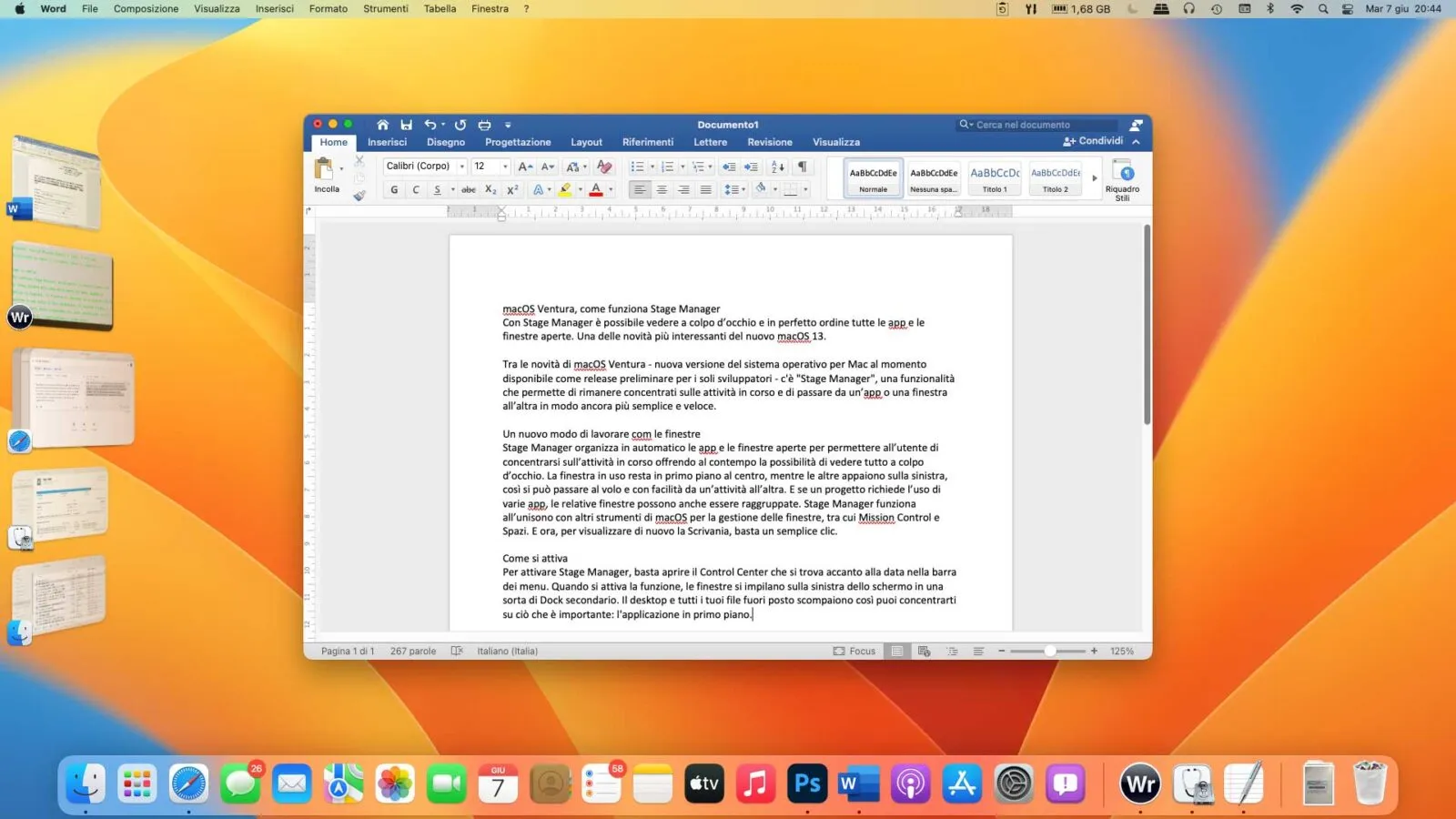Click the Condividi button
1456x819 pixels.
click(x=1095, y=141)
